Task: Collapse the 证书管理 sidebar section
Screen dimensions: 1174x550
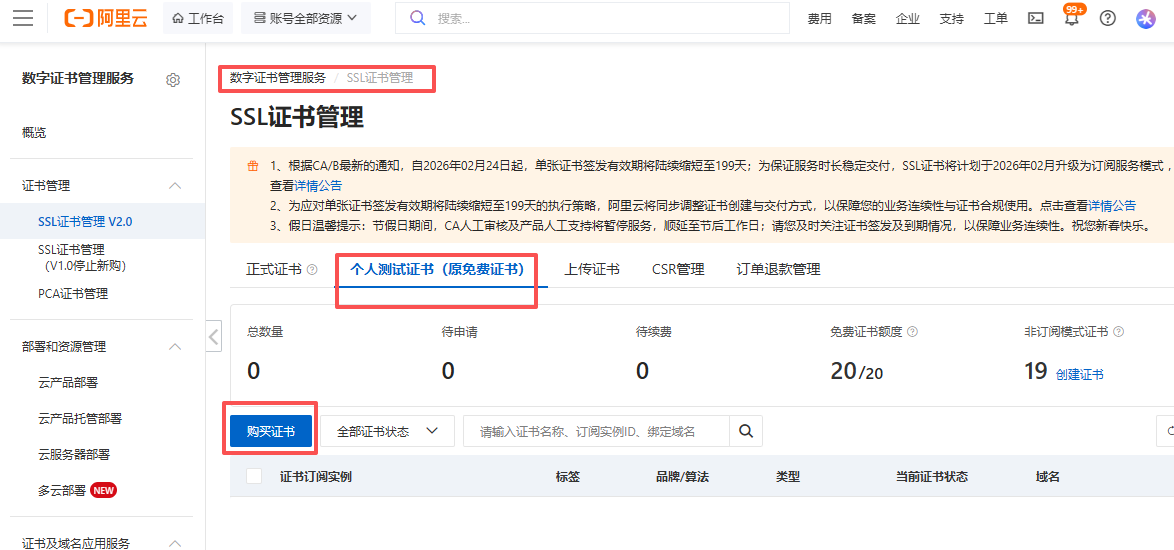Action: click(174, 186)
